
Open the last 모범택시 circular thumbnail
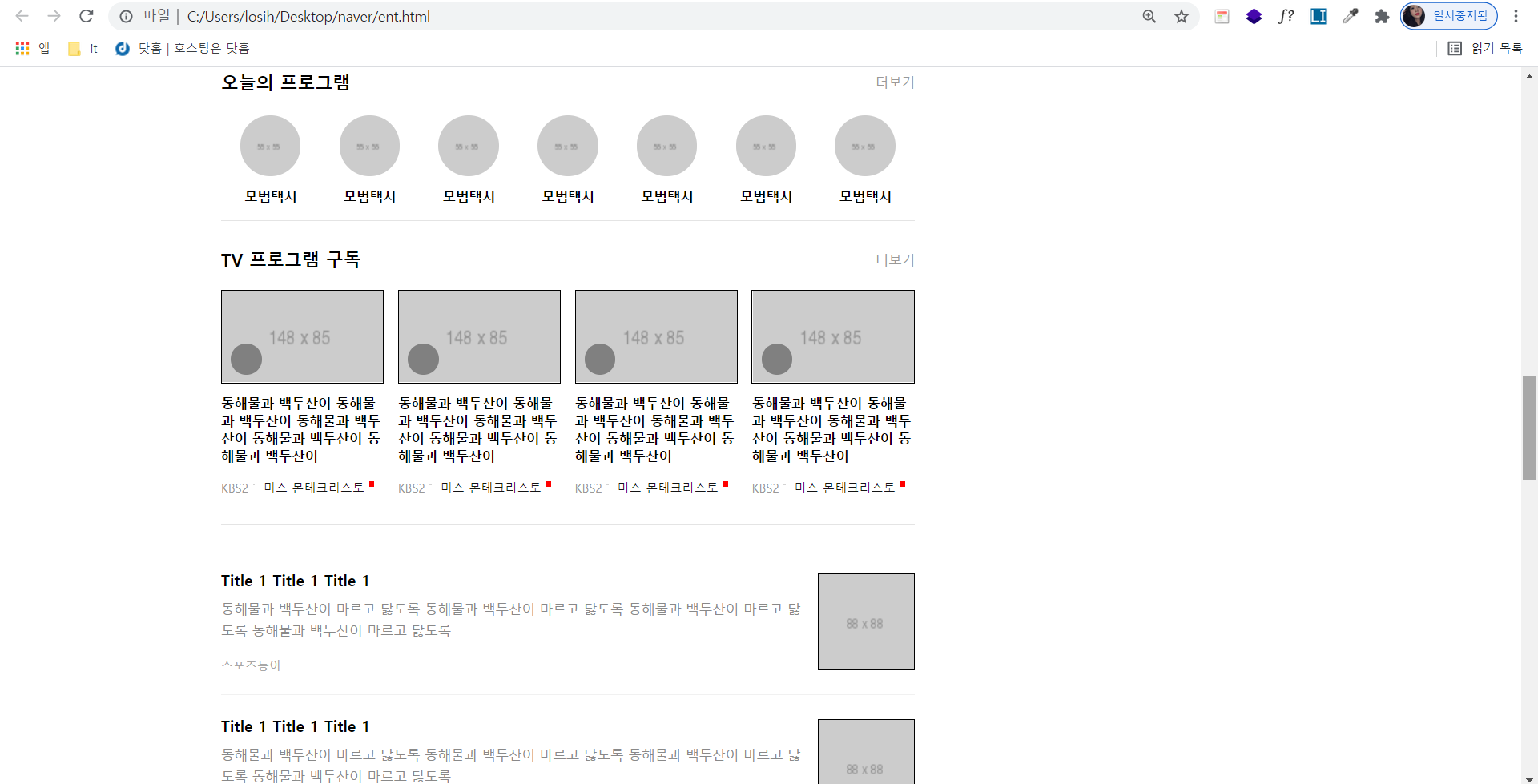(865, 146)
